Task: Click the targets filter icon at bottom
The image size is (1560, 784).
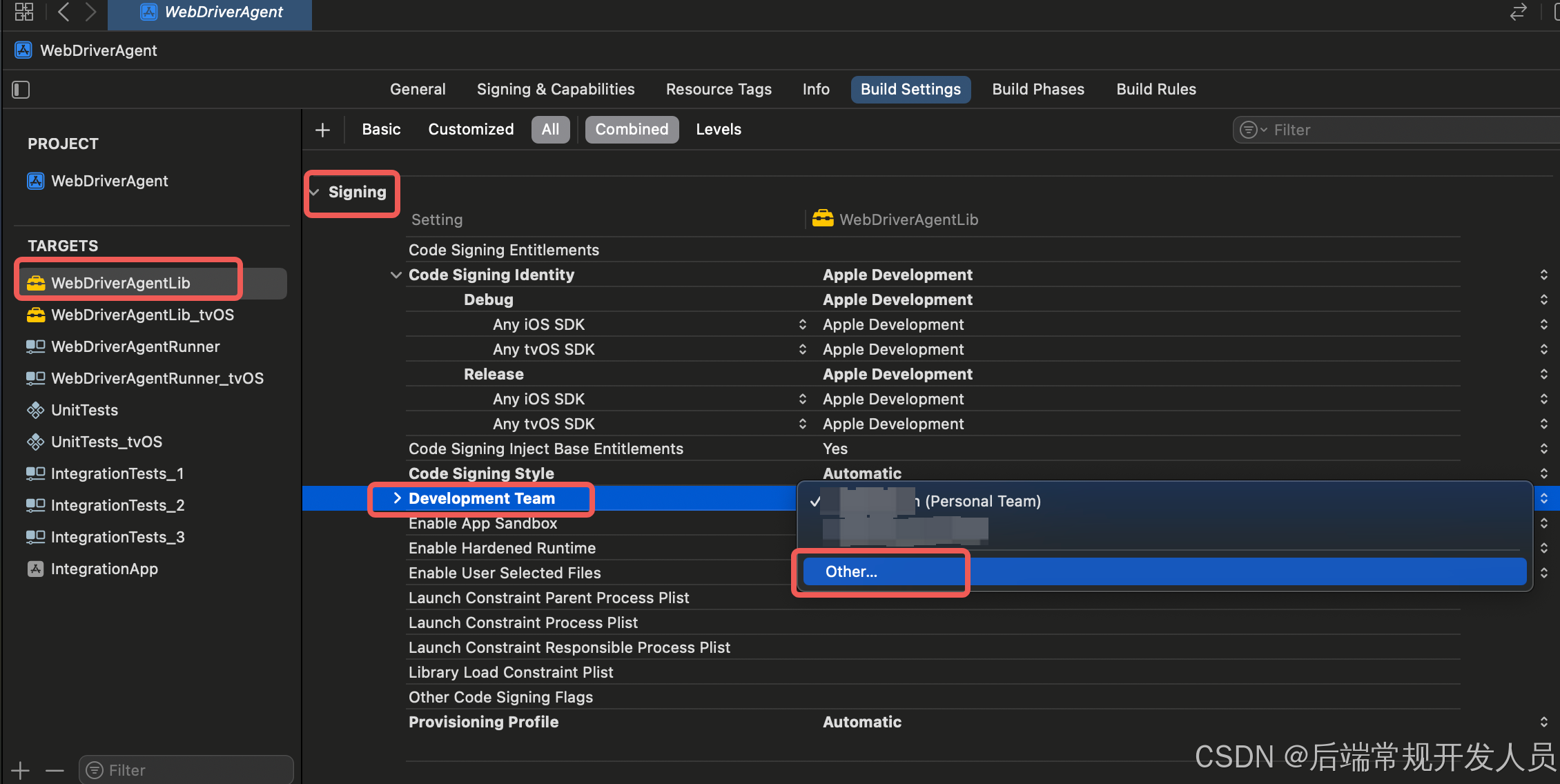Action: 95,770
